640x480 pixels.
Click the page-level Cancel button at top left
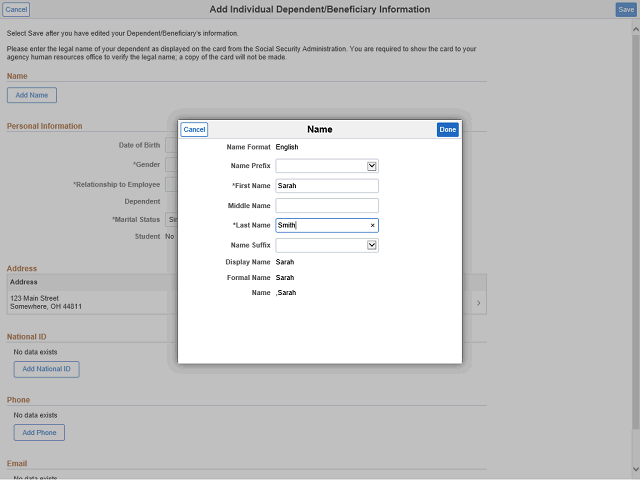17,9
